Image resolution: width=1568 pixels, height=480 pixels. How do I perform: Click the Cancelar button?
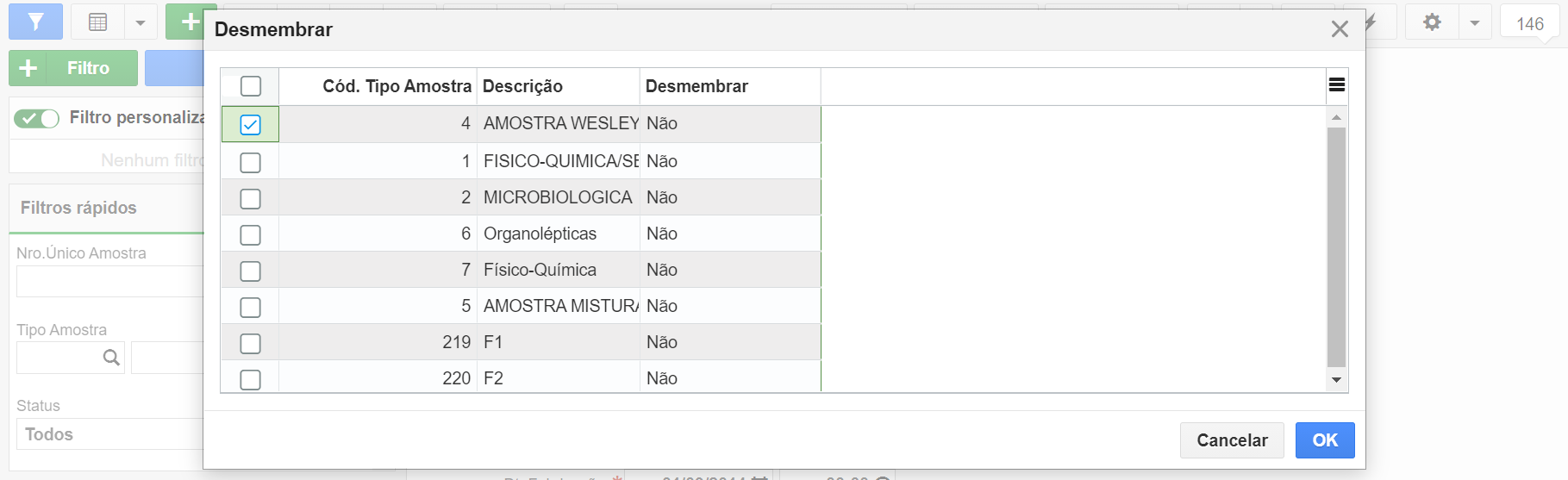1232,440
